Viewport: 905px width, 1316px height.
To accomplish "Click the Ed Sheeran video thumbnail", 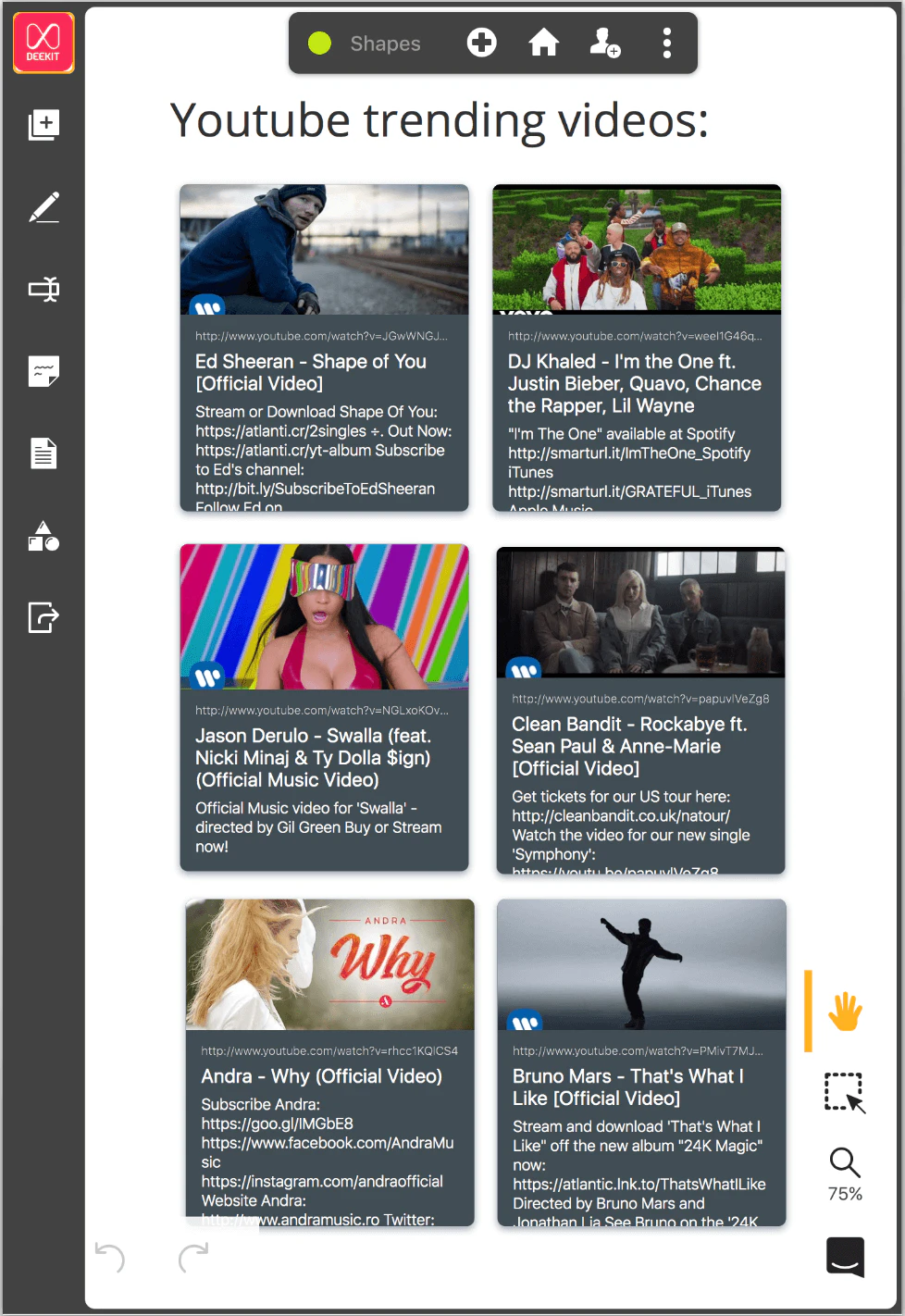I will (x=324, y=250).
